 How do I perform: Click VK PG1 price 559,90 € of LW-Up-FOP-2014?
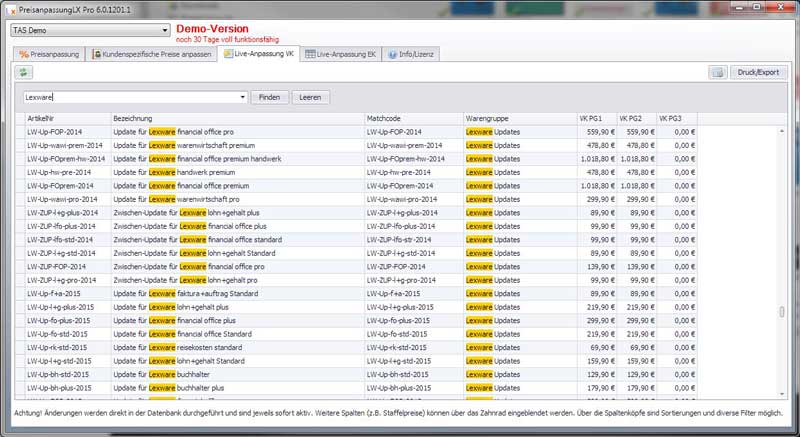coord(601,132)
